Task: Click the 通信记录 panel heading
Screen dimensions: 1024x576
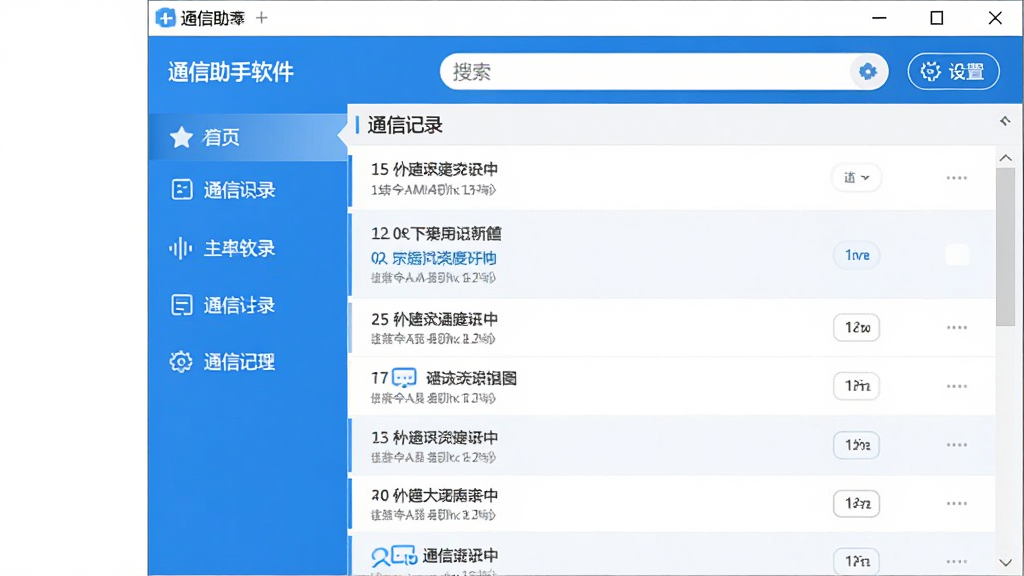Action: coord(405,125)
